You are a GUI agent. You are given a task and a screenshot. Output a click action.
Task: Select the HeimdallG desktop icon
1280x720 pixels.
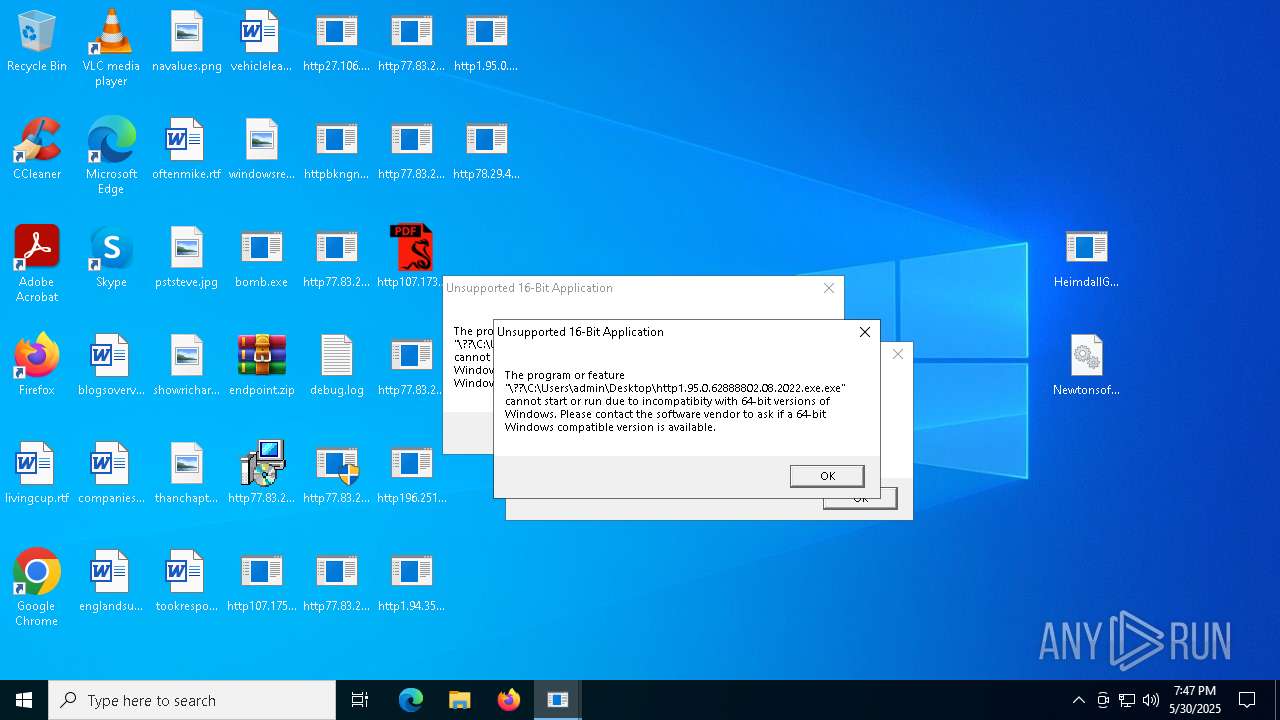[x=1086, y=258]
